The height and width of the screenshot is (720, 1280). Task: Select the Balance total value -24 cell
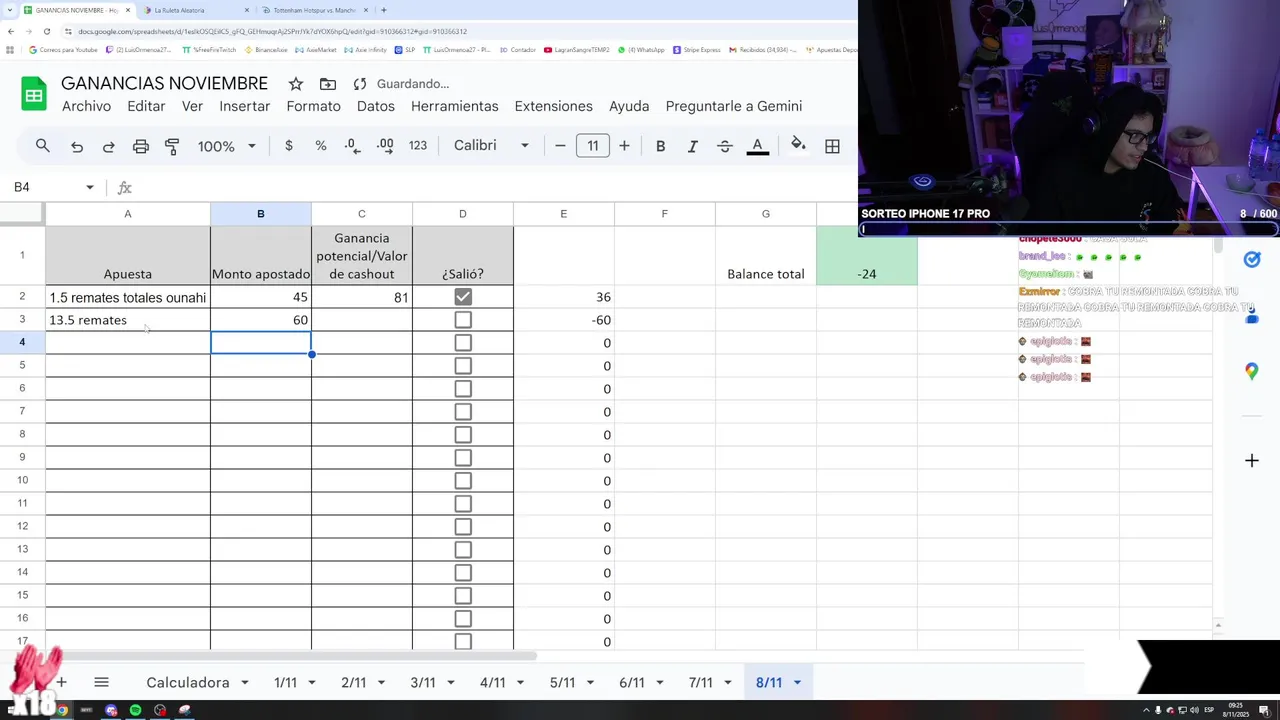point(867,256)
